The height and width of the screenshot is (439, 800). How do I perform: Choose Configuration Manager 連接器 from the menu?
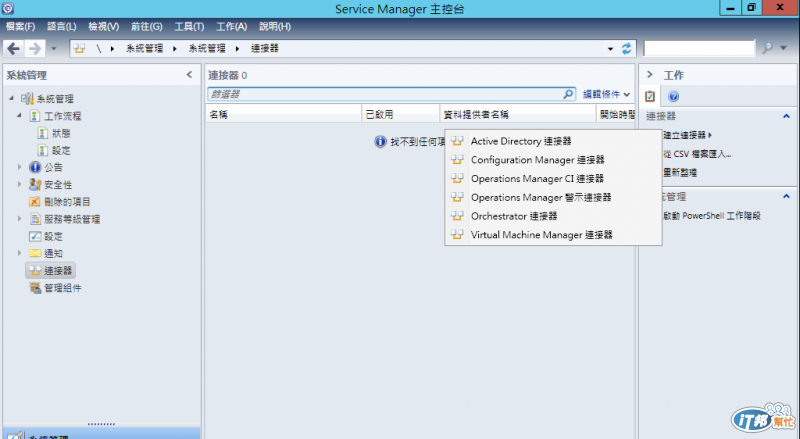553,160
